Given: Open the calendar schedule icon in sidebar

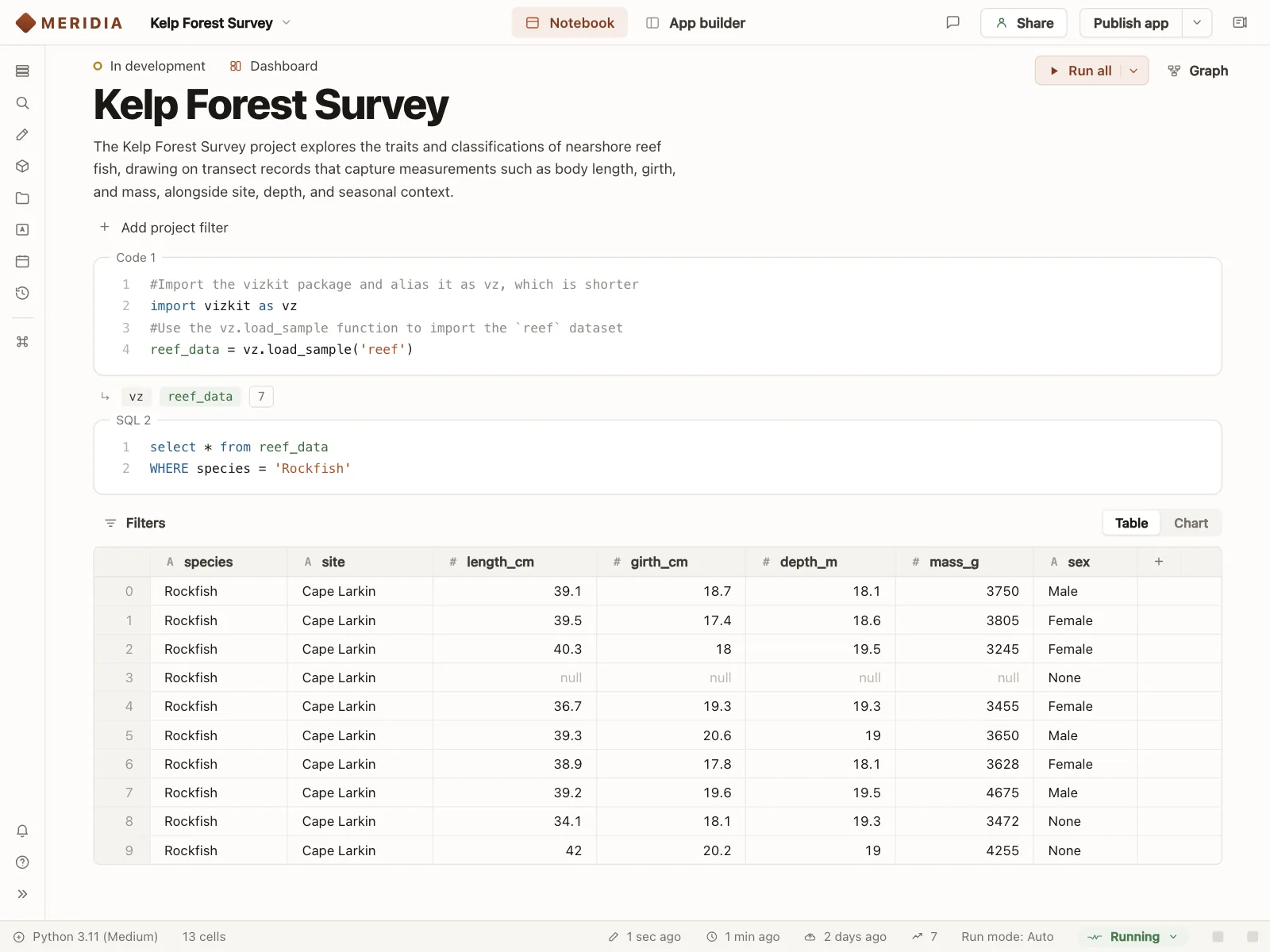Looking at the screenshot, I should (x=22, y=261).
